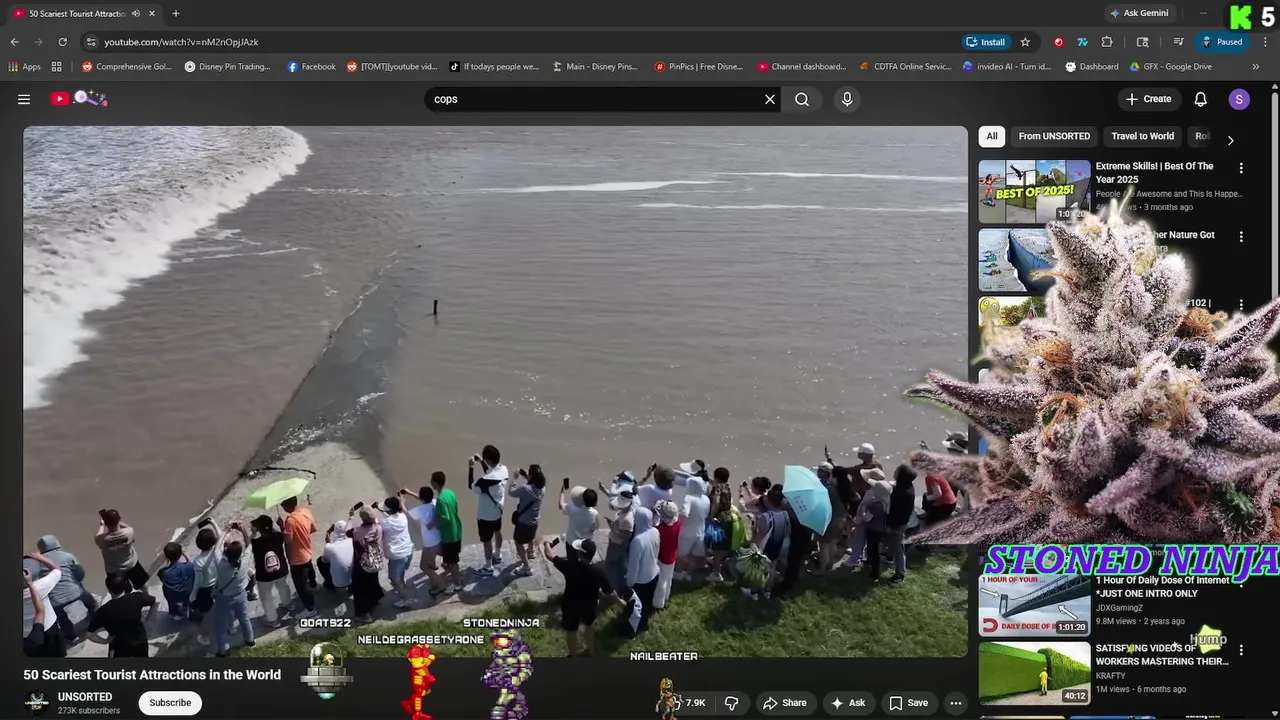Open the Create menu
1280x720 pixels.
pos(1148,99)
